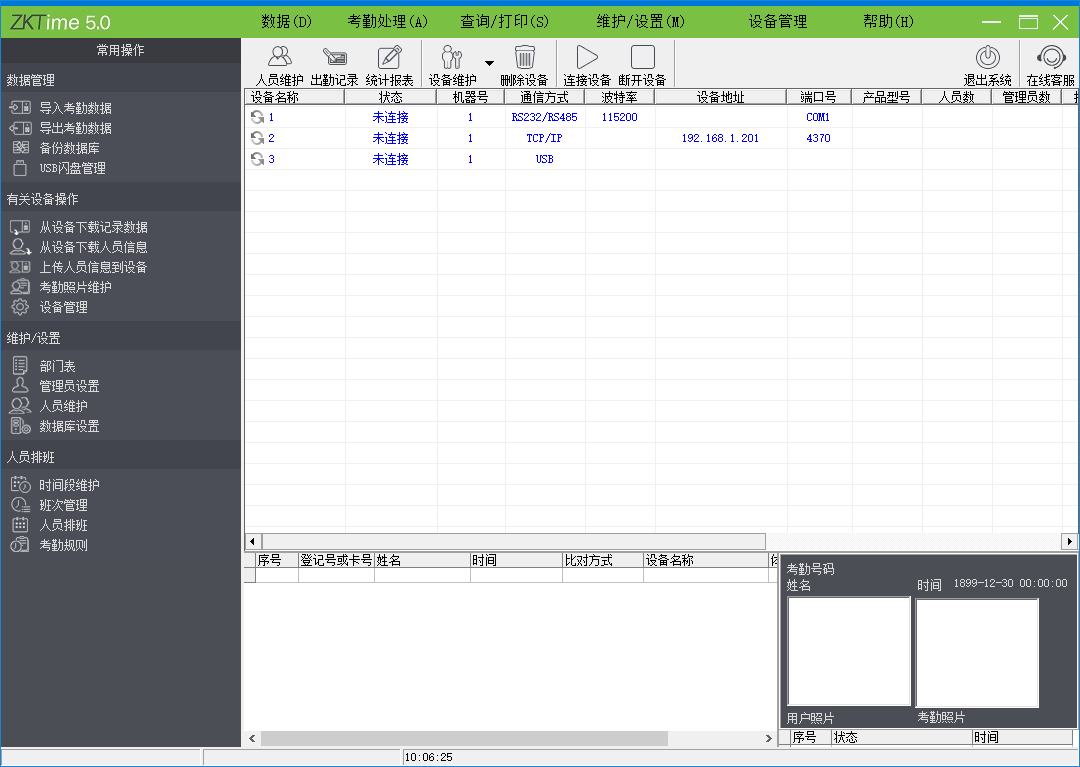Viewport: 1080px width, 767px height.
Task: Click the 考勤规则 icon
Action: [21, 545]
